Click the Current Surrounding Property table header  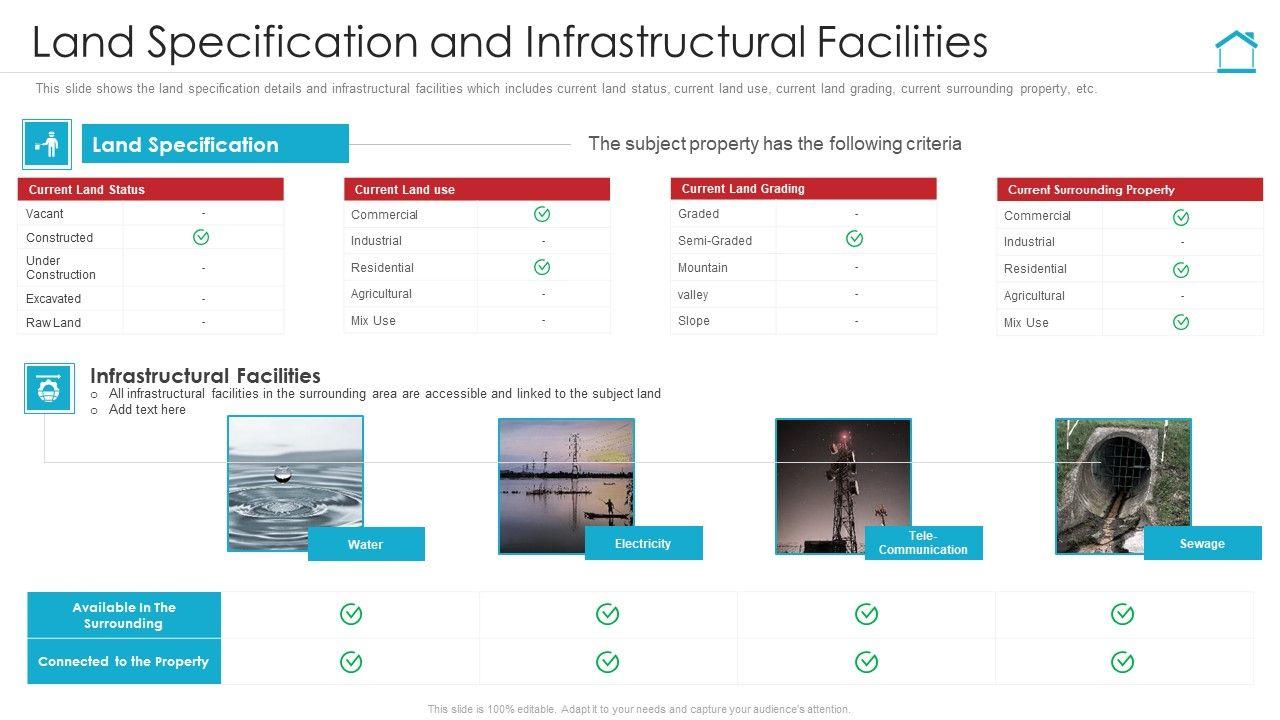(x=1130, y=189)
